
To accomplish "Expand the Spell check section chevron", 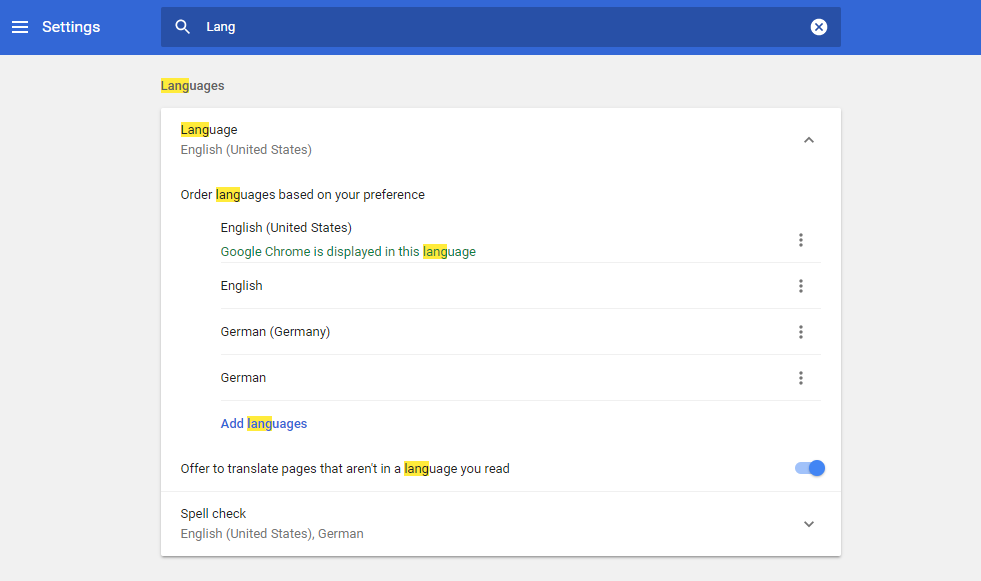I will [809, 524].
